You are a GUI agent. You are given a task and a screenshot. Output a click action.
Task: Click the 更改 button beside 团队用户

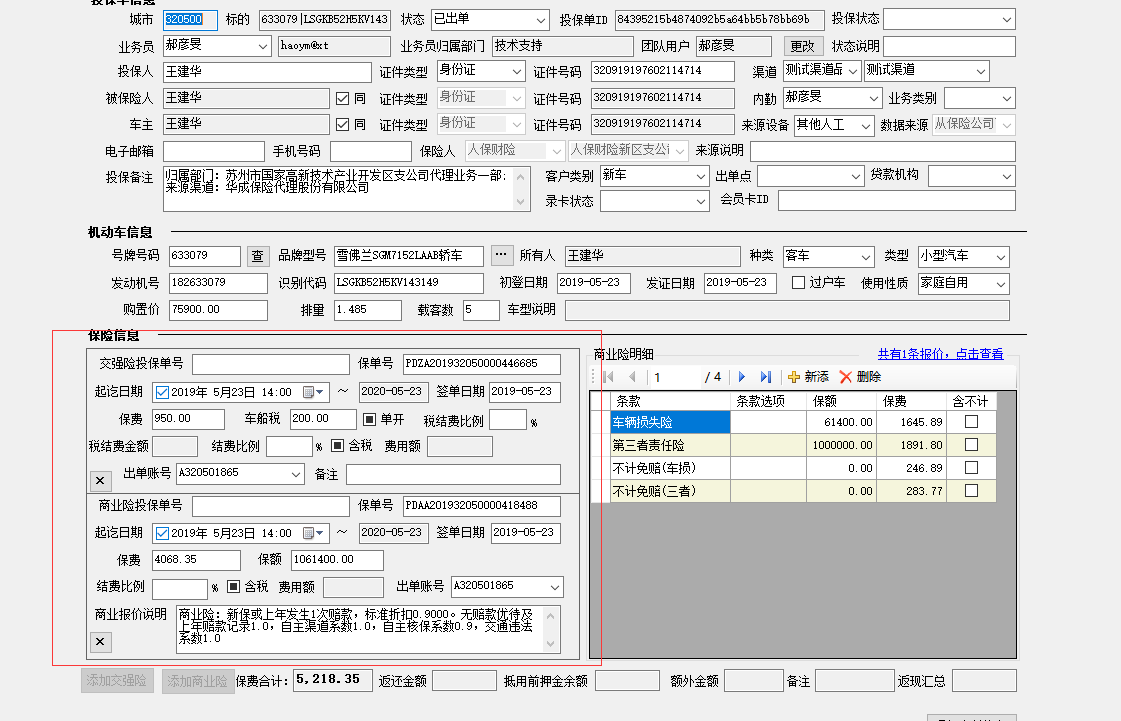click(x=802, y=46)
